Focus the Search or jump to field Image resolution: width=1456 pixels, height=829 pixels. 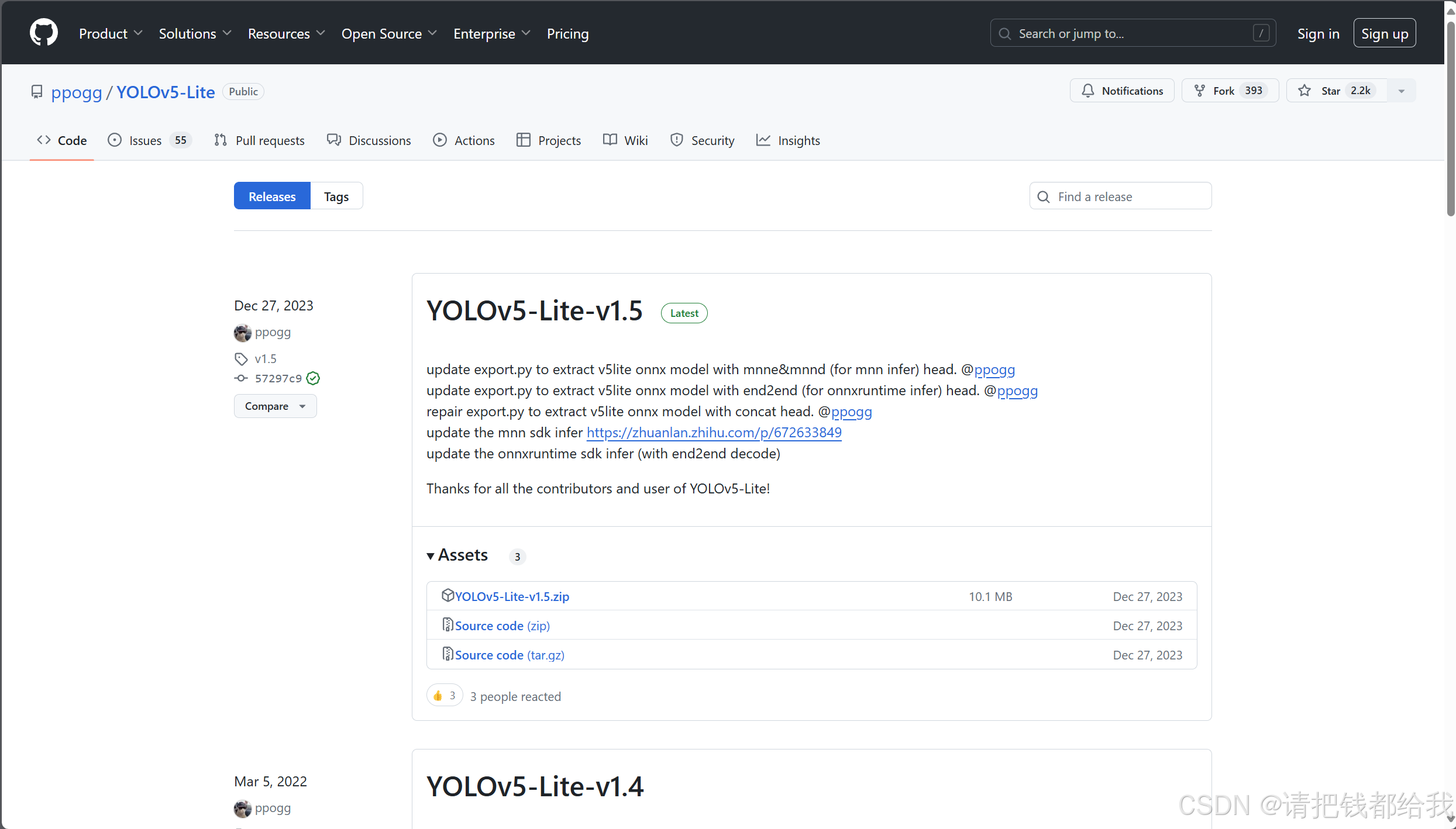click(x=1133, y=33)
